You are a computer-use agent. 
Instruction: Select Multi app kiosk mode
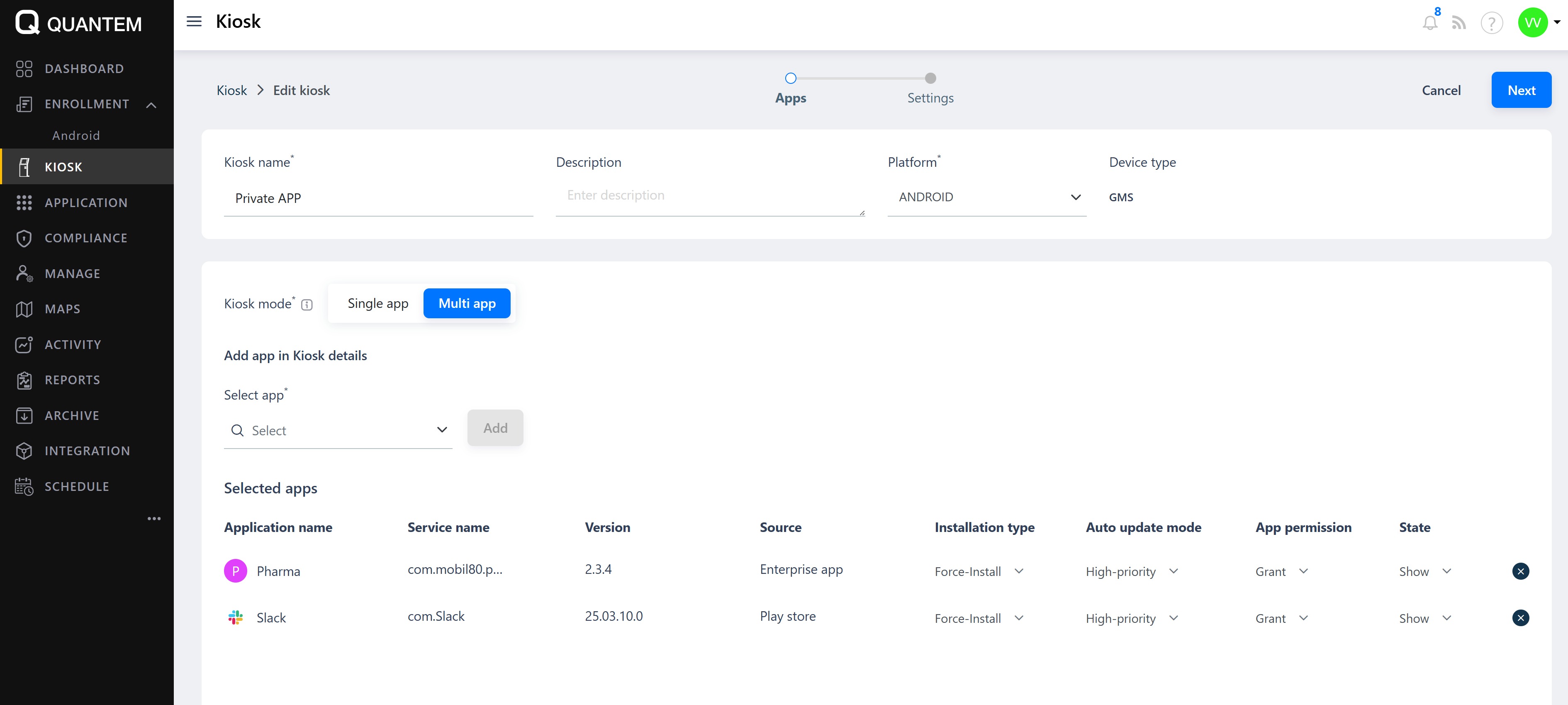coord(467,303)
